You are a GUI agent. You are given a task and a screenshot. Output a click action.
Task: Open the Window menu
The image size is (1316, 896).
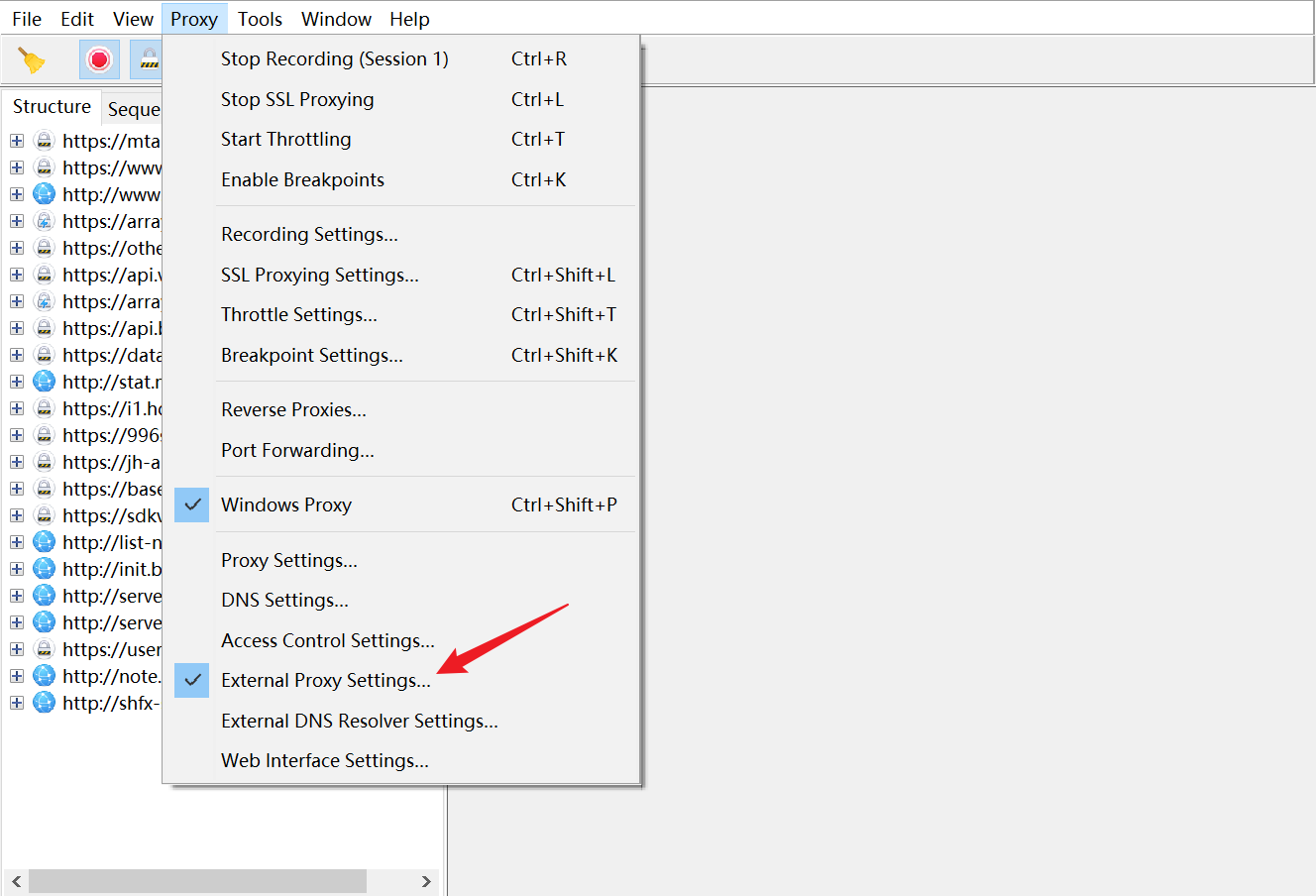point(337,19)
